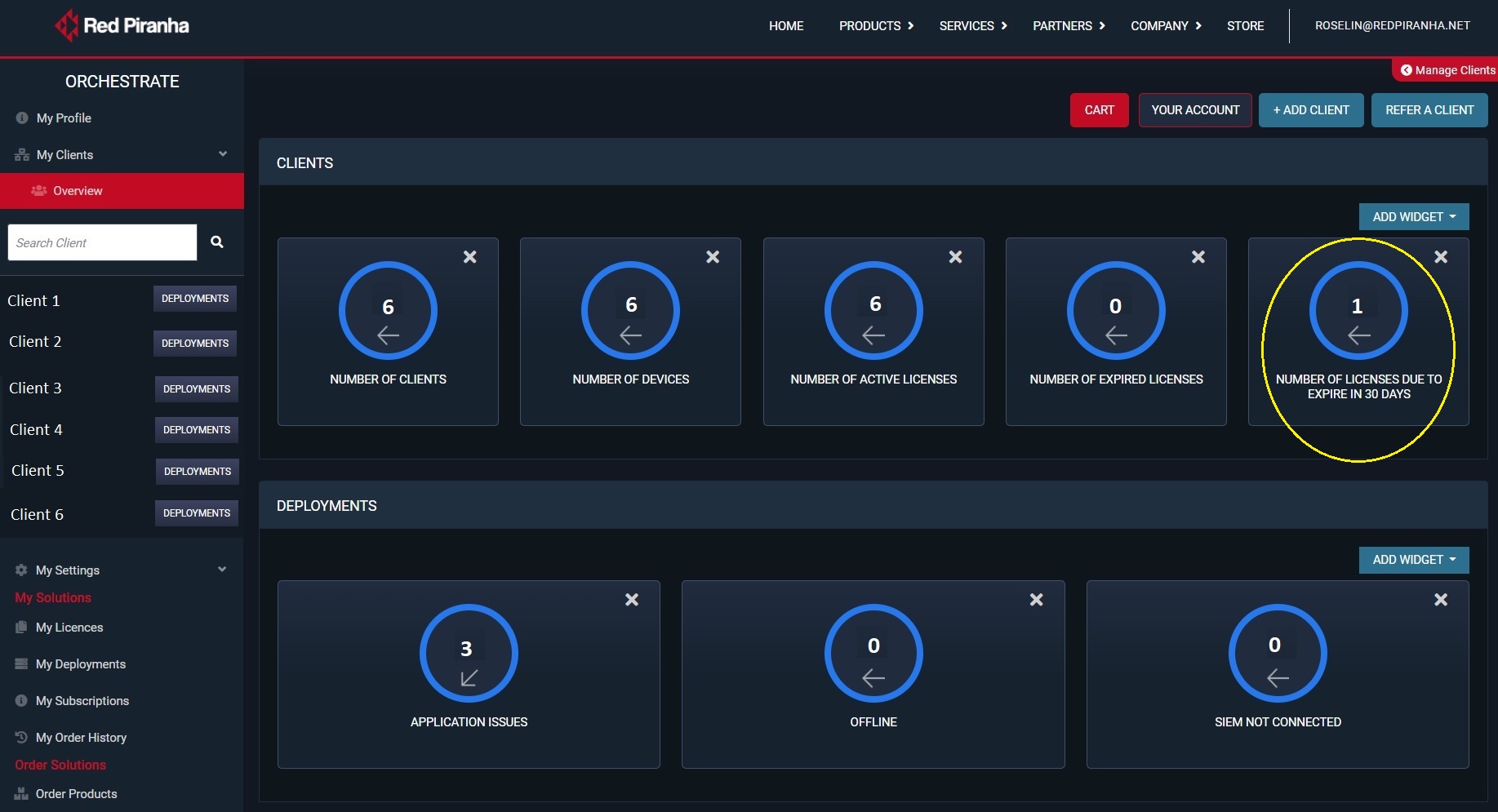Click the Active Licenses circle arrow
The image size is (1498, 812).
(873, 335)
